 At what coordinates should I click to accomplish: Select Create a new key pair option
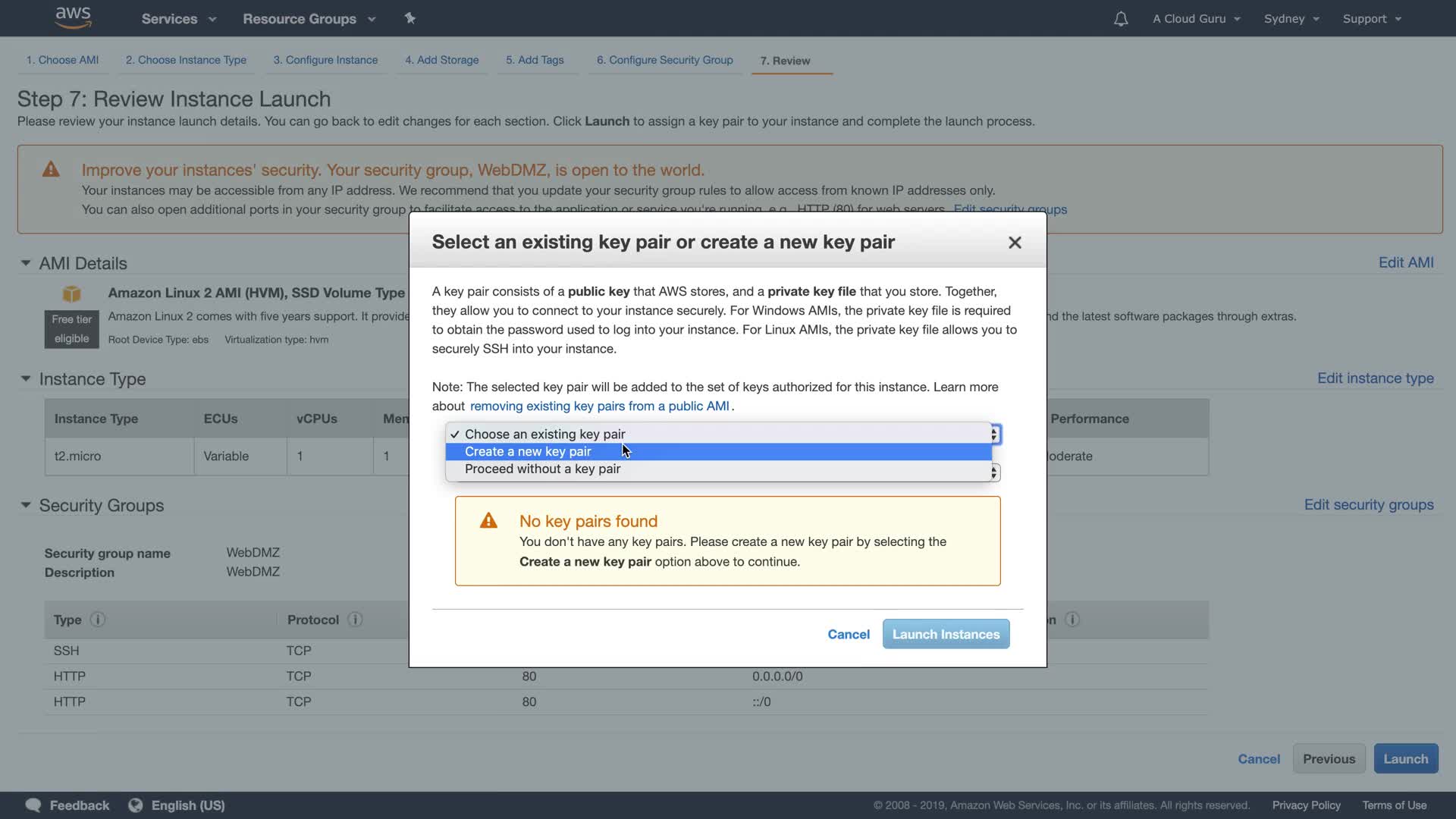coord(528,452)
